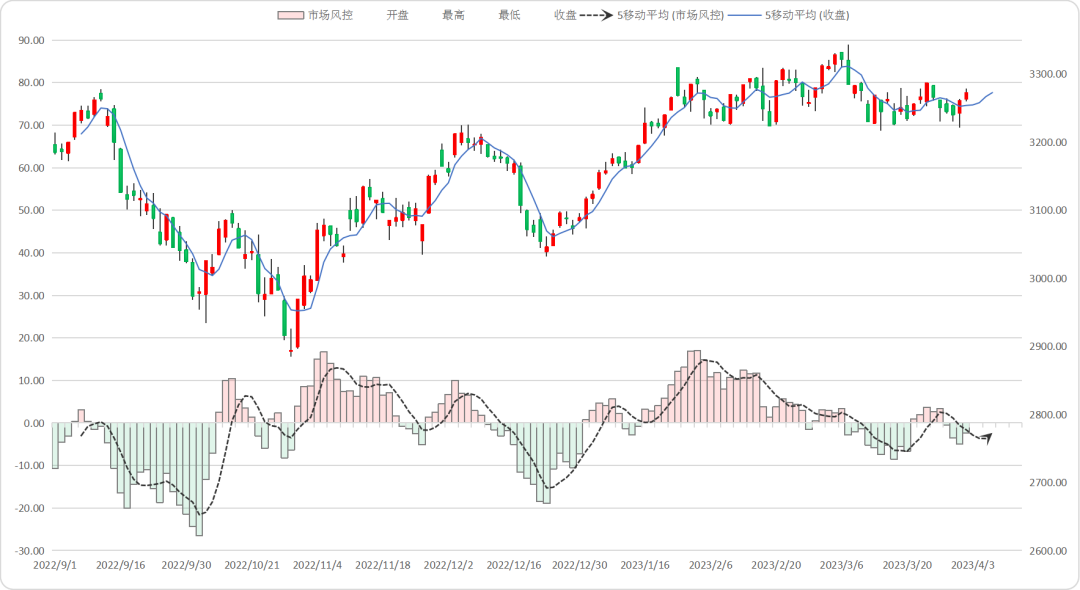Image resolution: width=1080 pixels, height=590 pixels.
Task: Click the arrowhead ending the dashed average line
Action: pos(987,438)
